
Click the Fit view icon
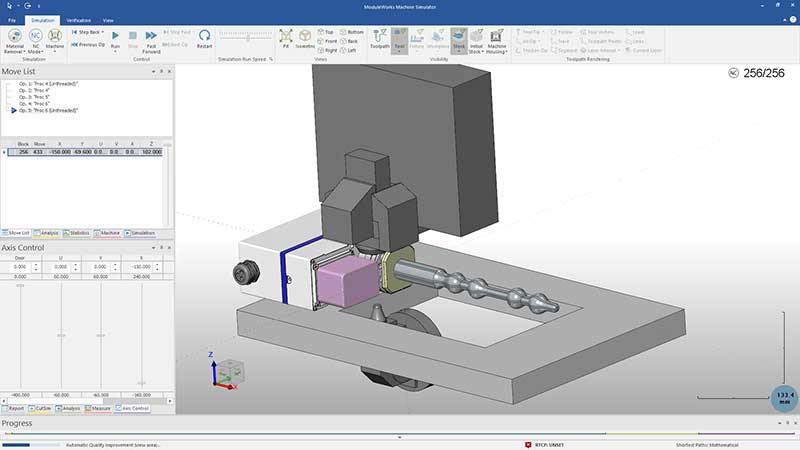point(285,38)
